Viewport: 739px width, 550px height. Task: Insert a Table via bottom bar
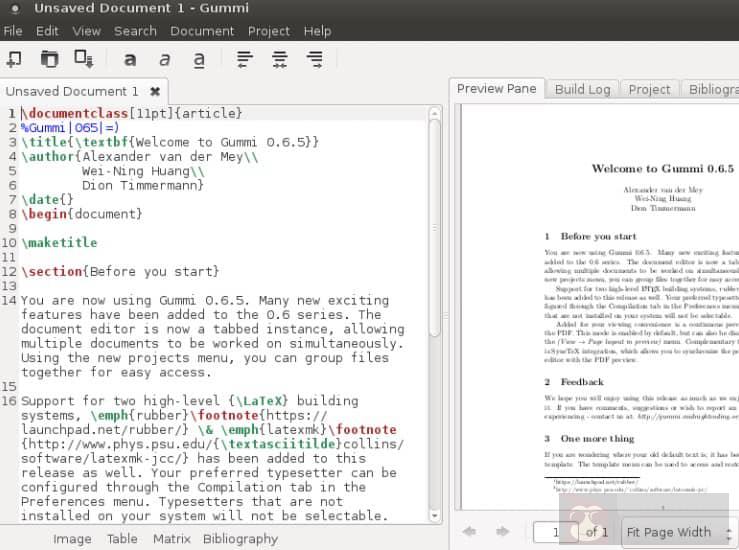pyautogui.click(x=122, y=539)
